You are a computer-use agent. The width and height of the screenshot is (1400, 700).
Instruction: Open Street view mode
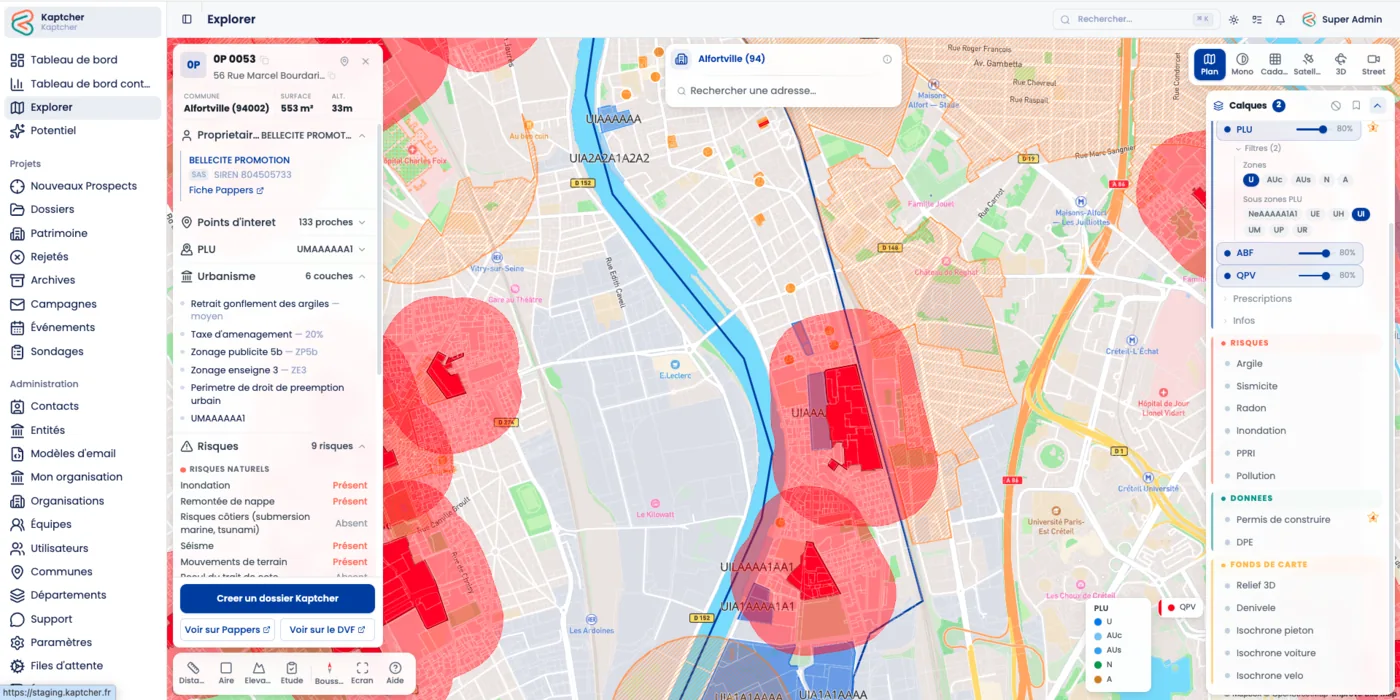1373,64
